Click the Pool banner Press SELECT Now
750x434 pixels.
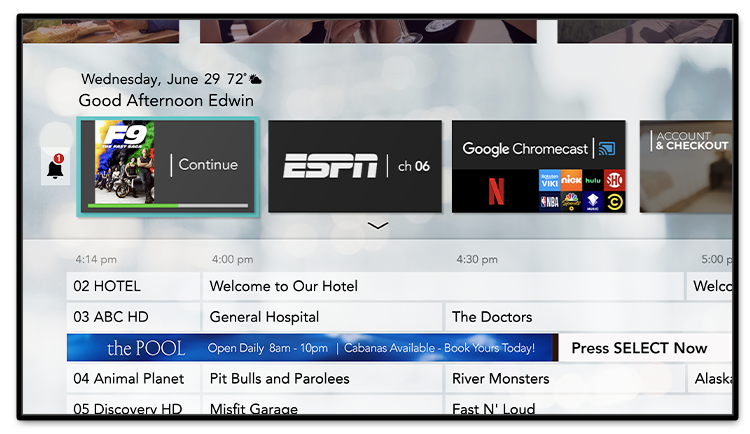point(639,348)
